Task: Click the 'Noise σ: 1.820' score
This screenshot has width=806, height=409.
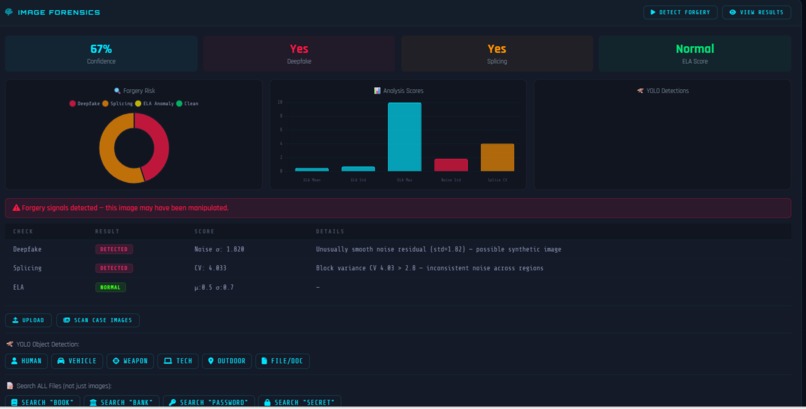Action: 219,249
